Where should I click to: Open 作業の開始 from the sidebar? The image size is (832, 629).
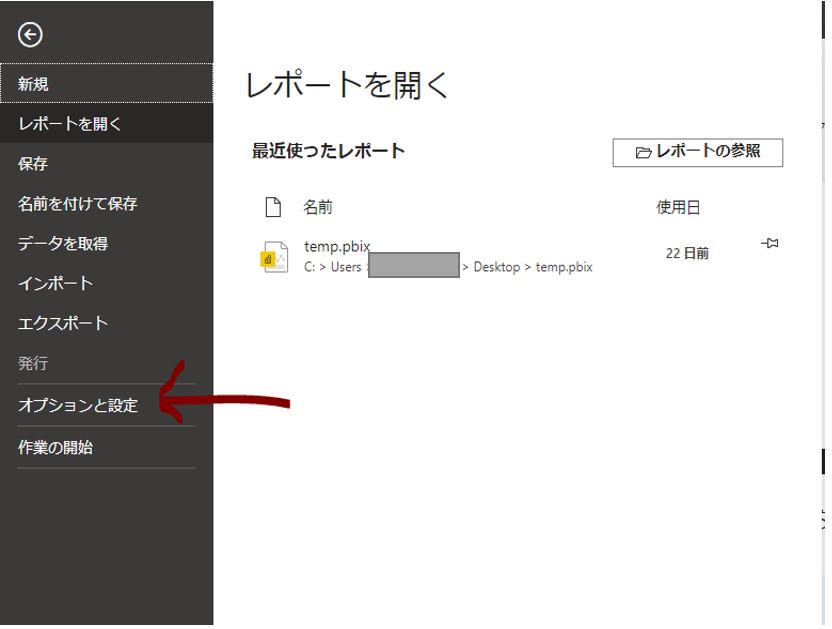coord(56,448)
